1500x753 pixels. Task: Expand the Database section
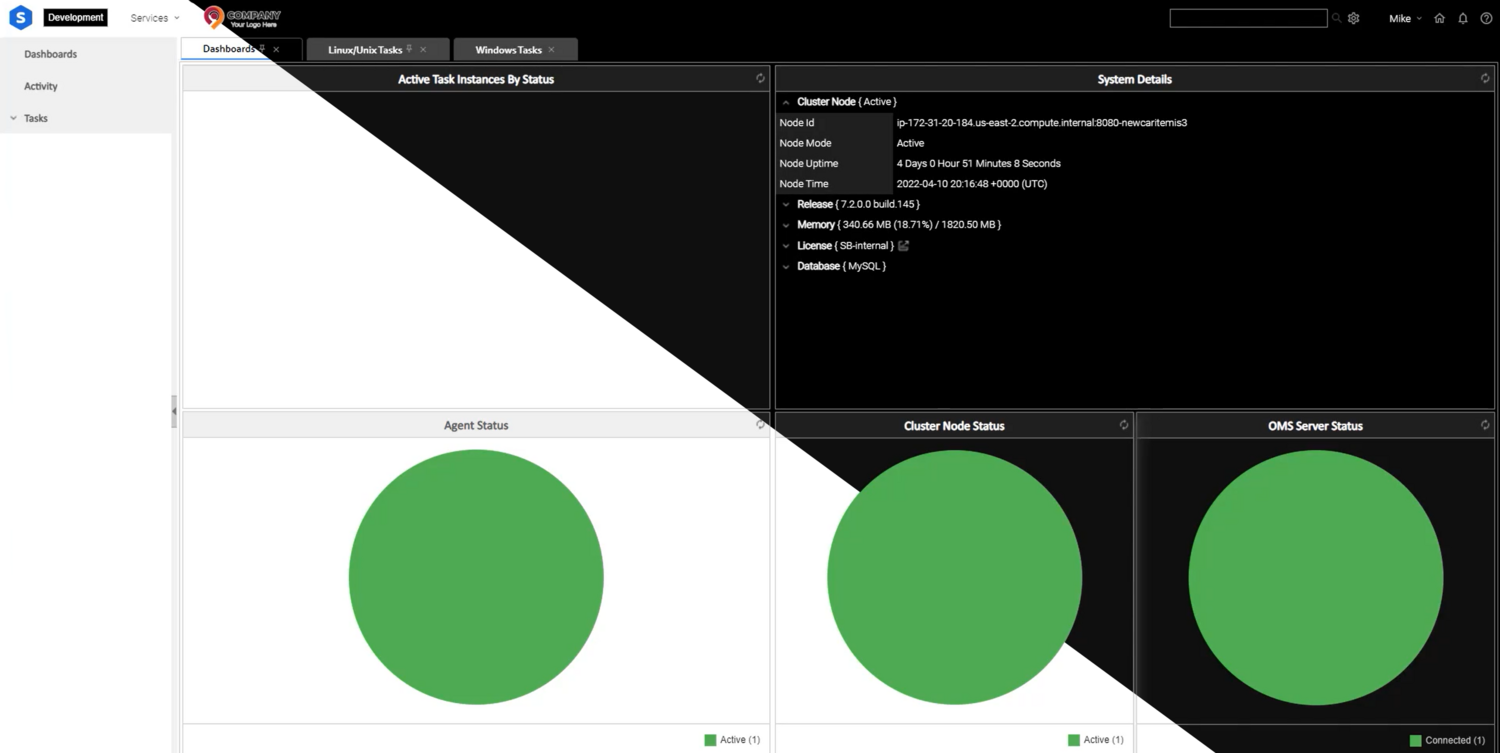pos(786,267)
